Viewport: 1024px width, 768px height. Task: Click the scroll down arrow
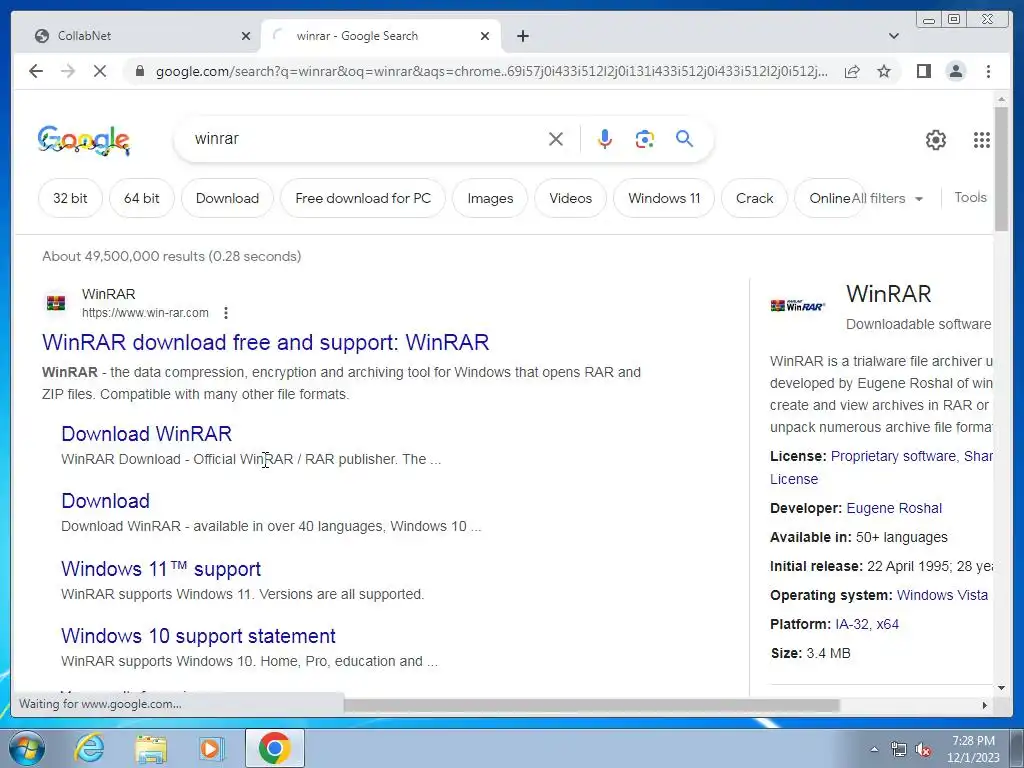(x=1001, y=687)
